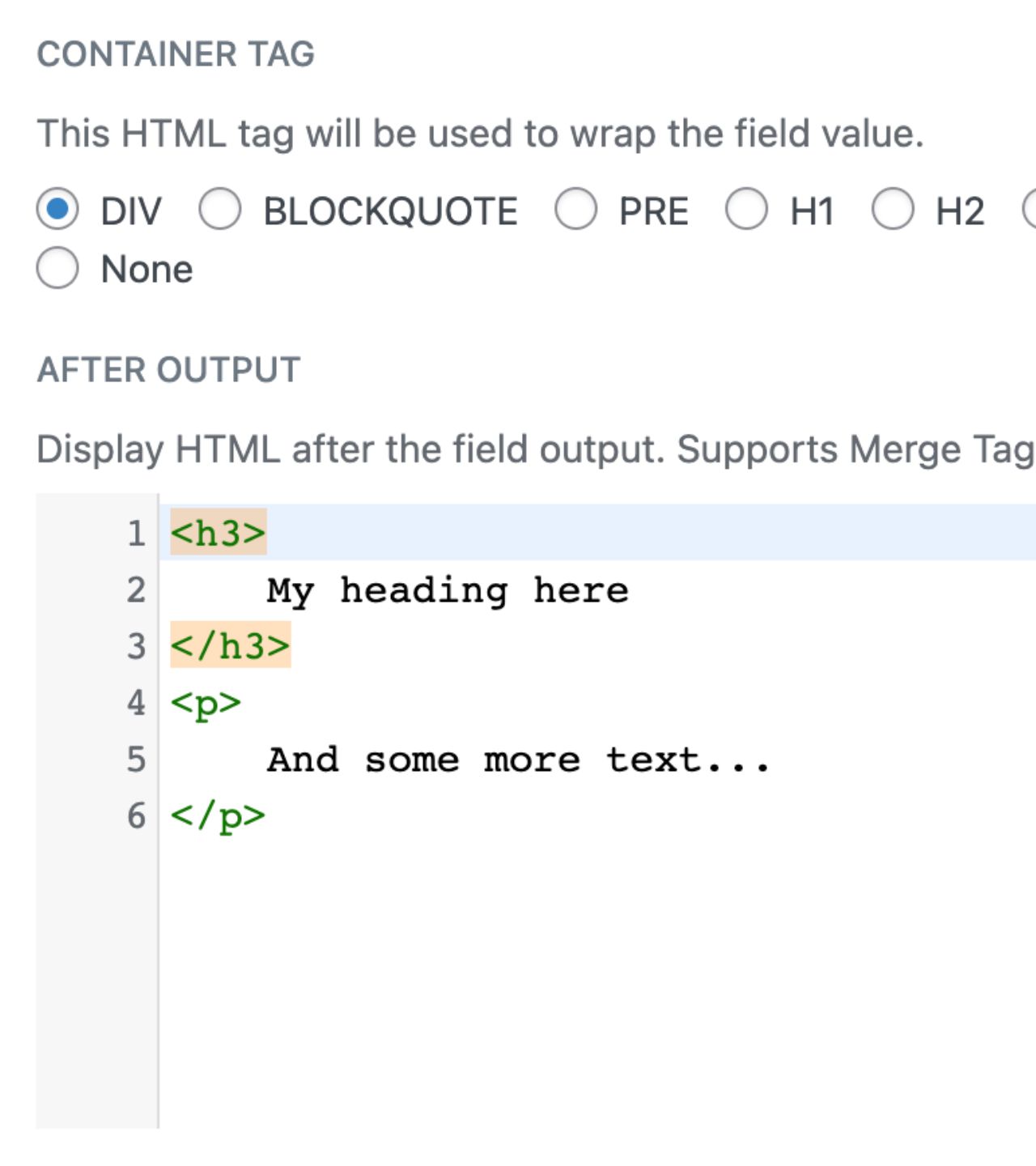
Task: Click line number 2 in the gutter
Action: (136, 590)
